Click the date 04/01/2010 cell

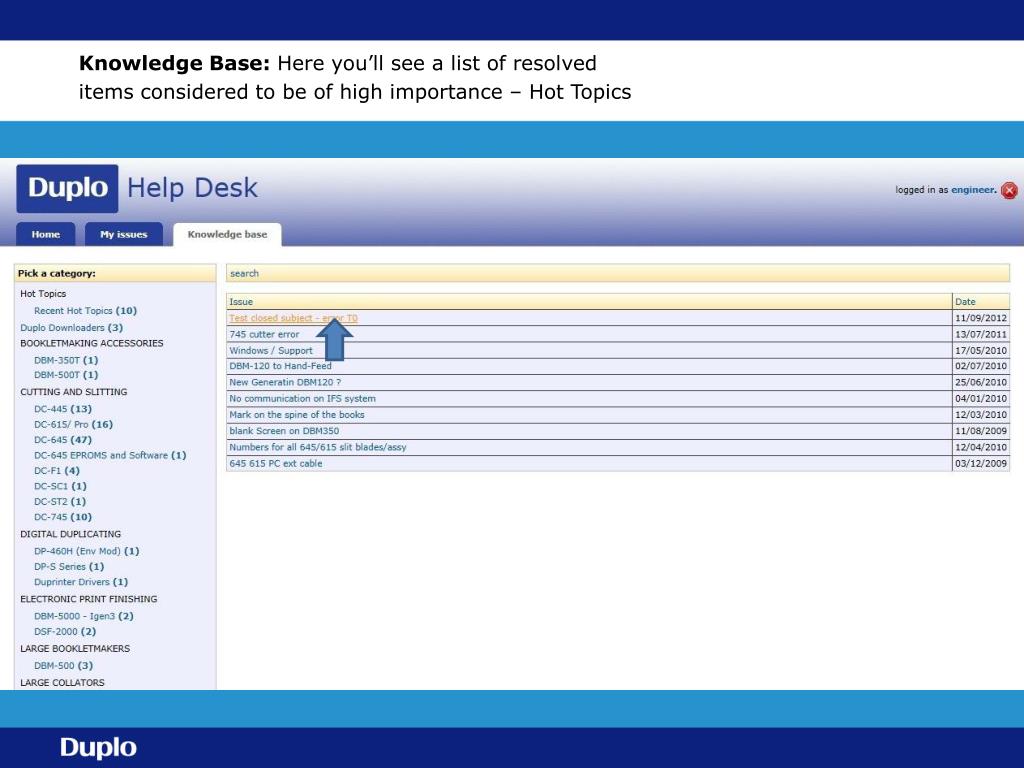981,398
